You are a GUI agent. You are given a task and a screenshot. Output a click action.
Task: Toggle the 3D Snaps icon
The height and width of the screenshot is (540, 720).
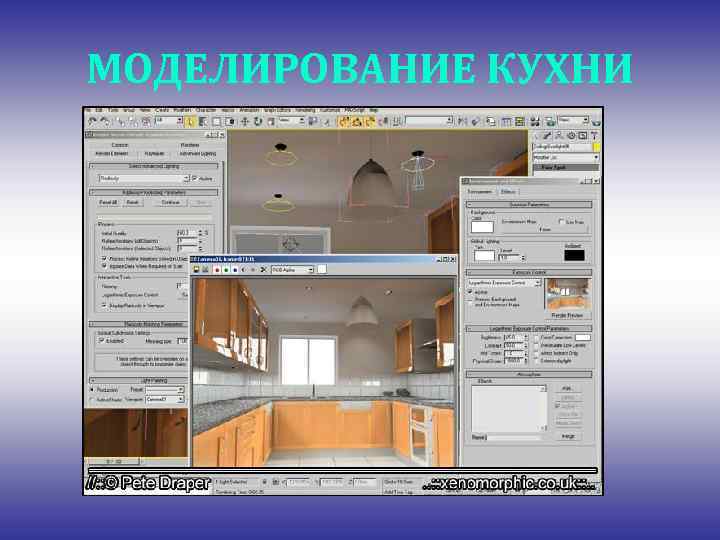click(344, 122)
